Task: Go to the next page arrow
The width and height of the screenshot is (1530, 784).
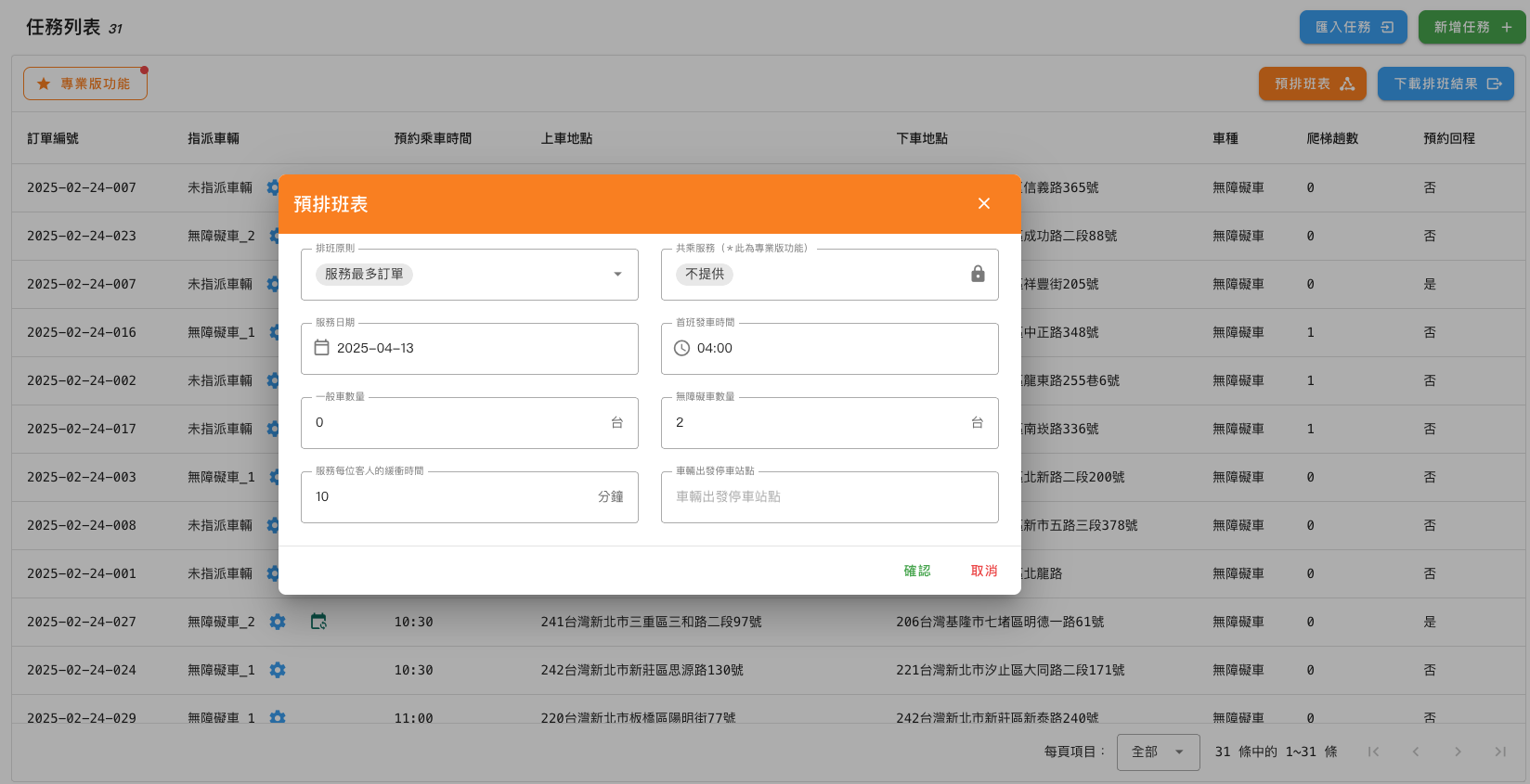Action: (1459, 752)
